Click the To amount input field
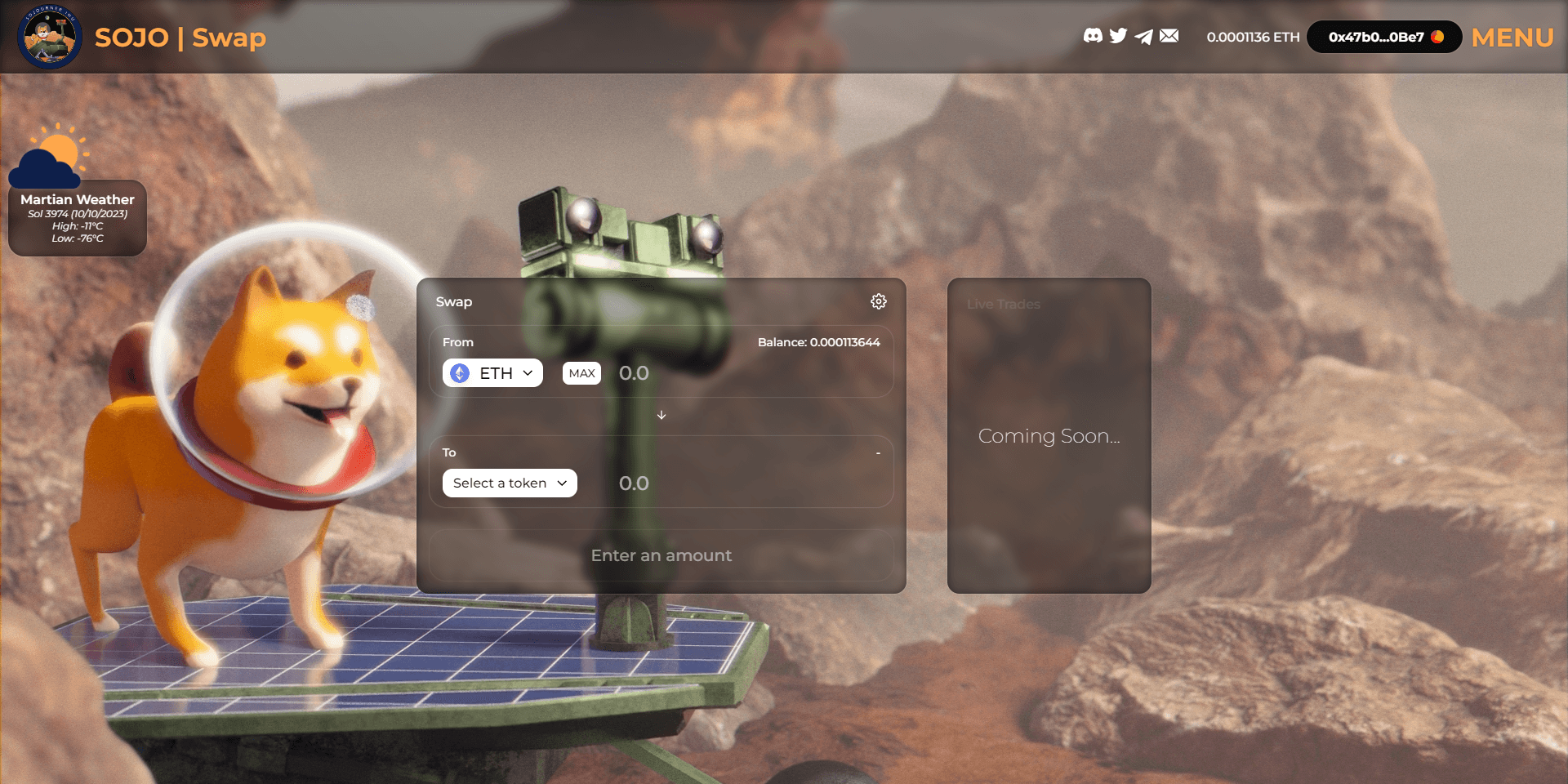The image size is (1568, 784). [749, 483]
